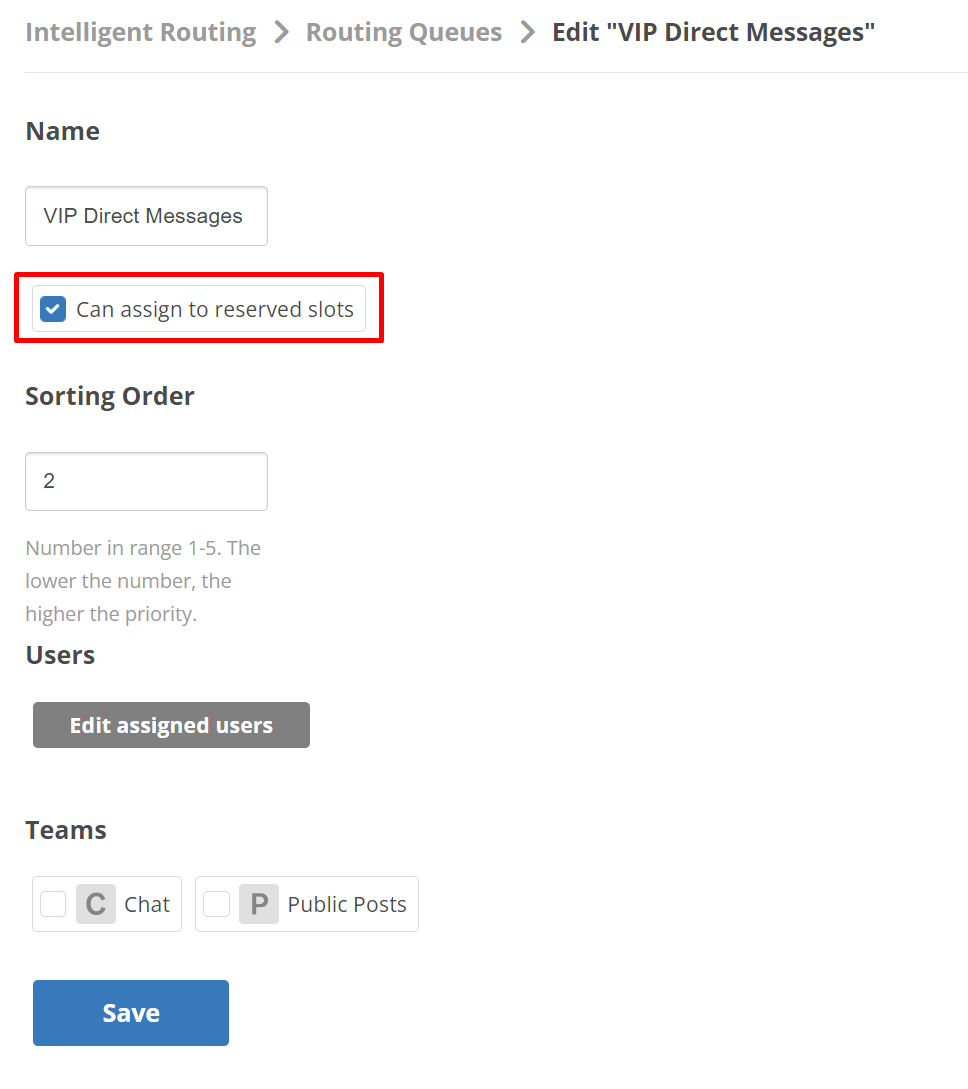Click the priority range helper text
Image resolution: width=968 pixels, height=1089 pixels.
pos(143,581)
